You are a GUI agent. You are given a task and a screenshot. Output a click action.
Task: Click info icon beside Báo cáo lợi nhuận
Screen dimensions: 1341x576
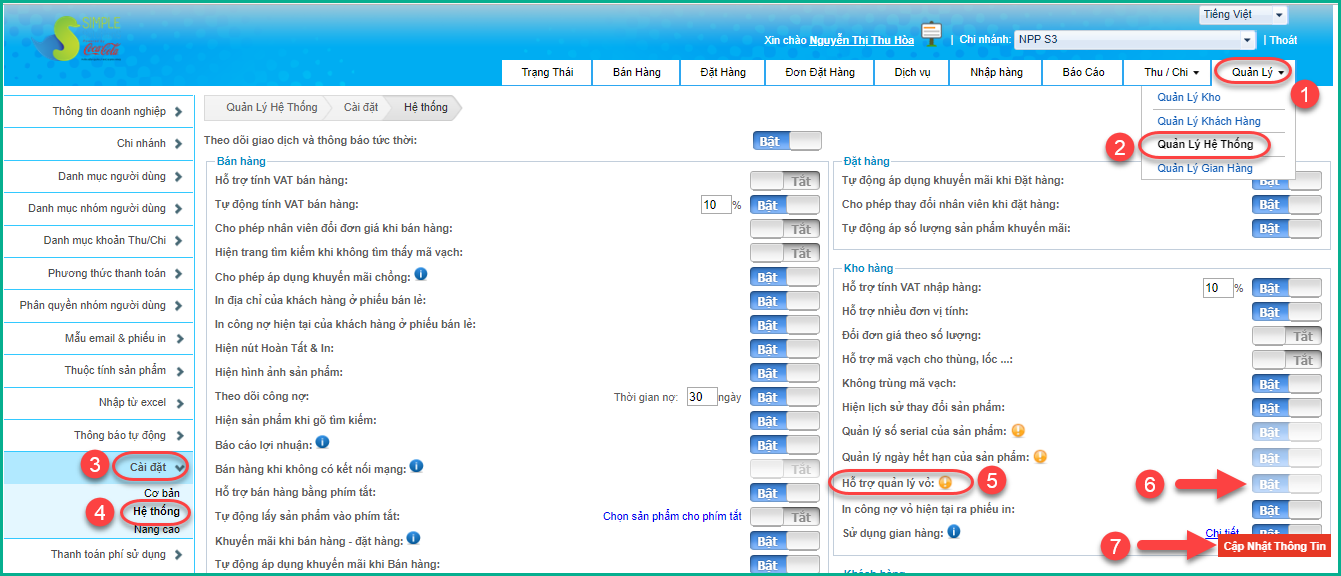pyautogui.click(x=323, y=442)
